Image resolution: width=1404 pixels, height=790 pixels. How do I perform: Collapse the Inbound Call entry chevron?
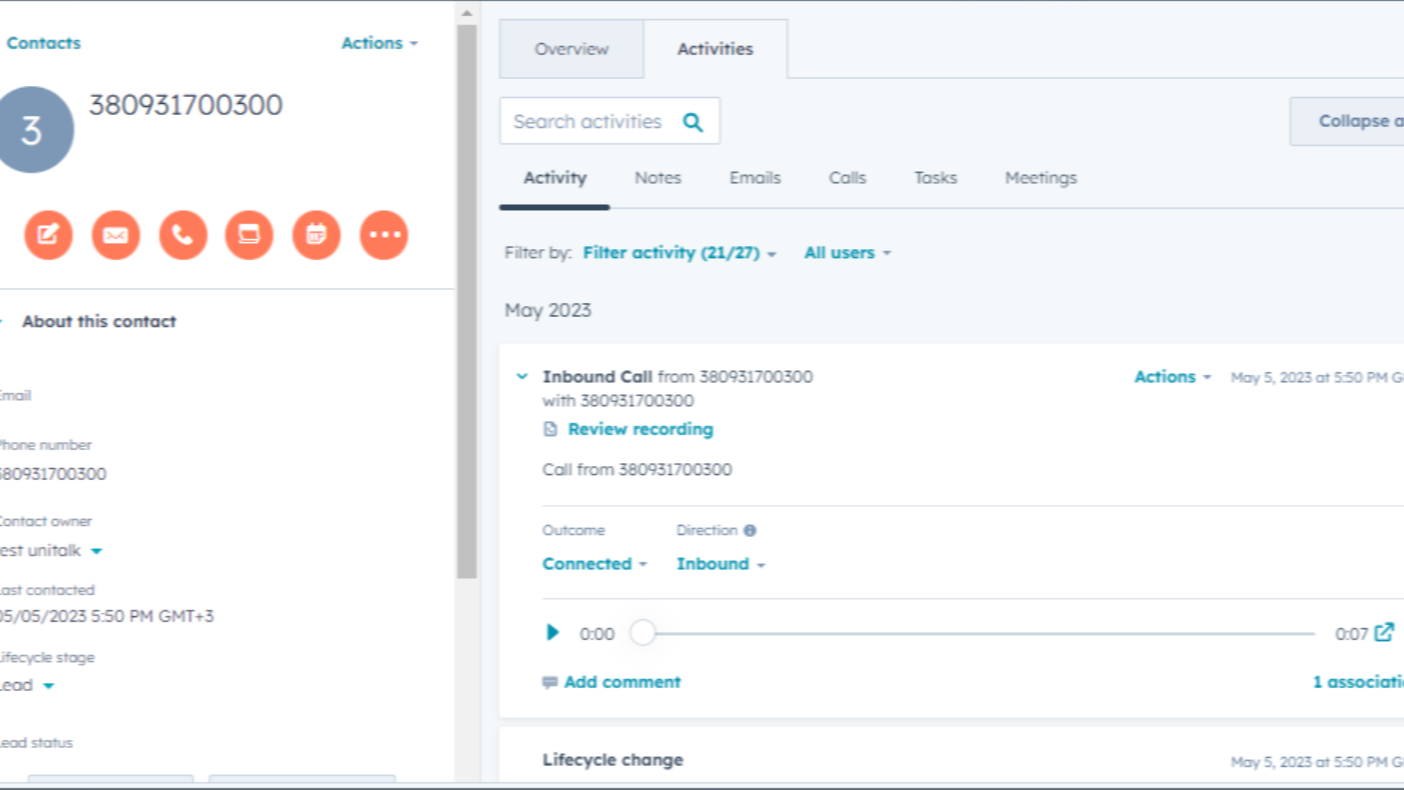[521, 377]
